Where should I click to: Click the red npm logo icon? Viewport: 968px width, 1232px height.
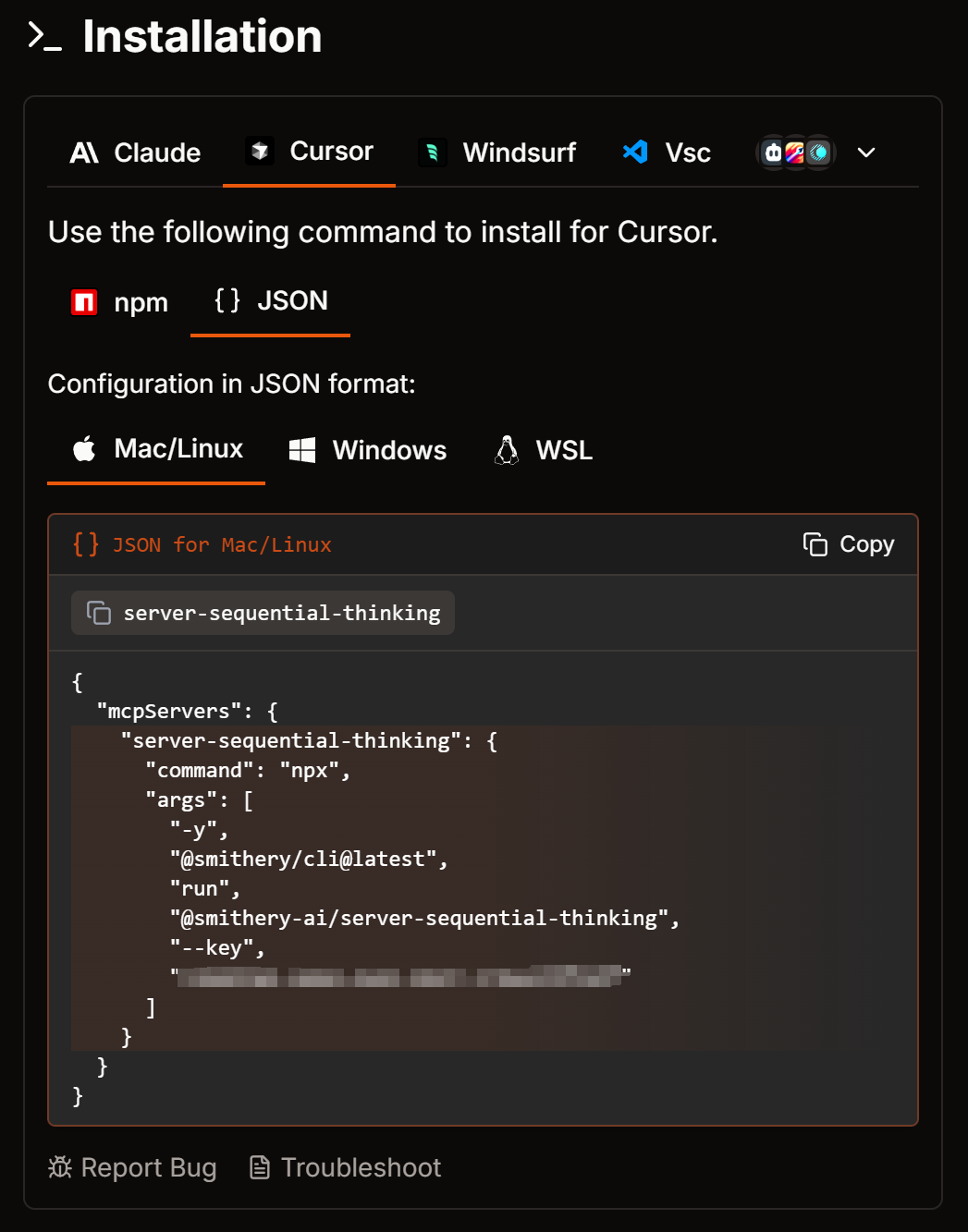tap(84, 302)
